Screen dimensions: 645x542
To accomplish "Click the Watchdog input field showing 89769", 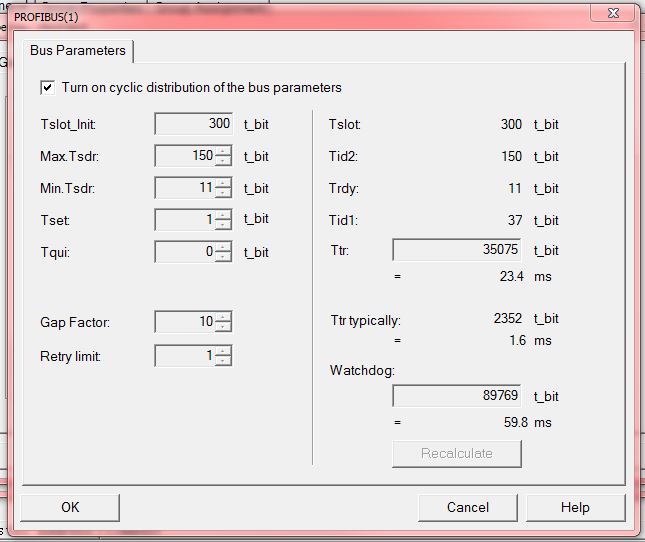I will (457, 396).
